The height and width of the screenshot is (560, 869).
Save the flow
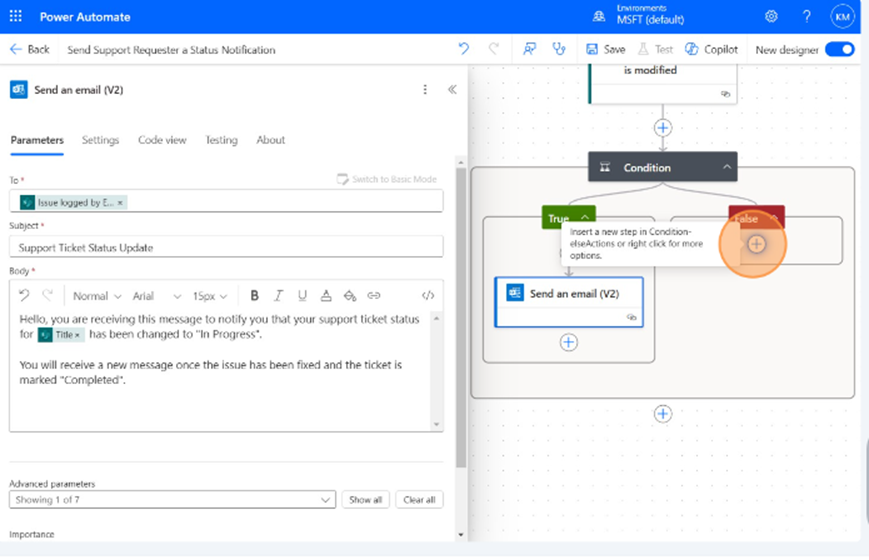pos(605,49)
